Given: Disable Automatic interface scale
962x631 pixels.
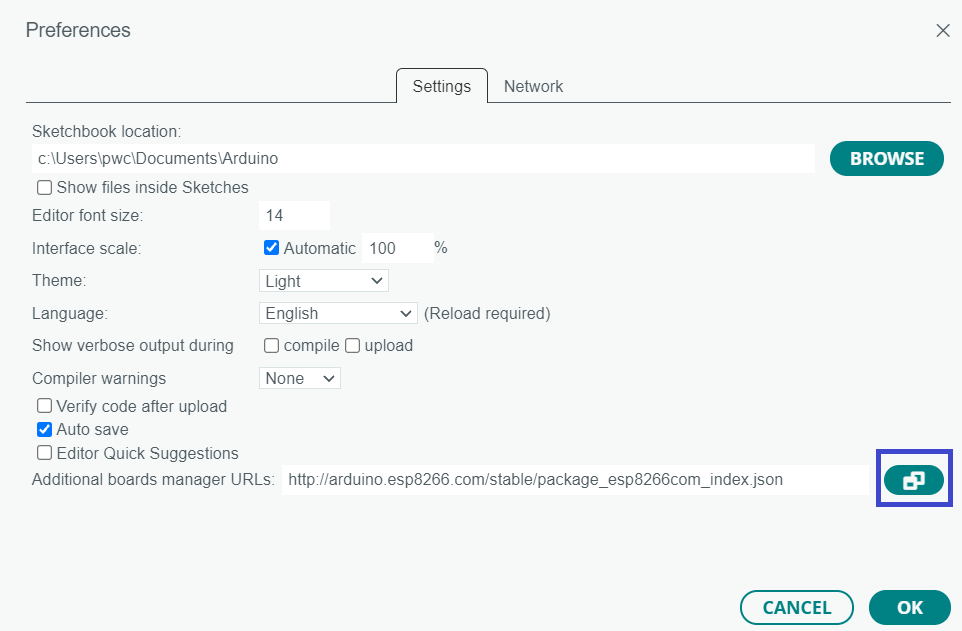Looking at the screenshot, I should point(271,247).
